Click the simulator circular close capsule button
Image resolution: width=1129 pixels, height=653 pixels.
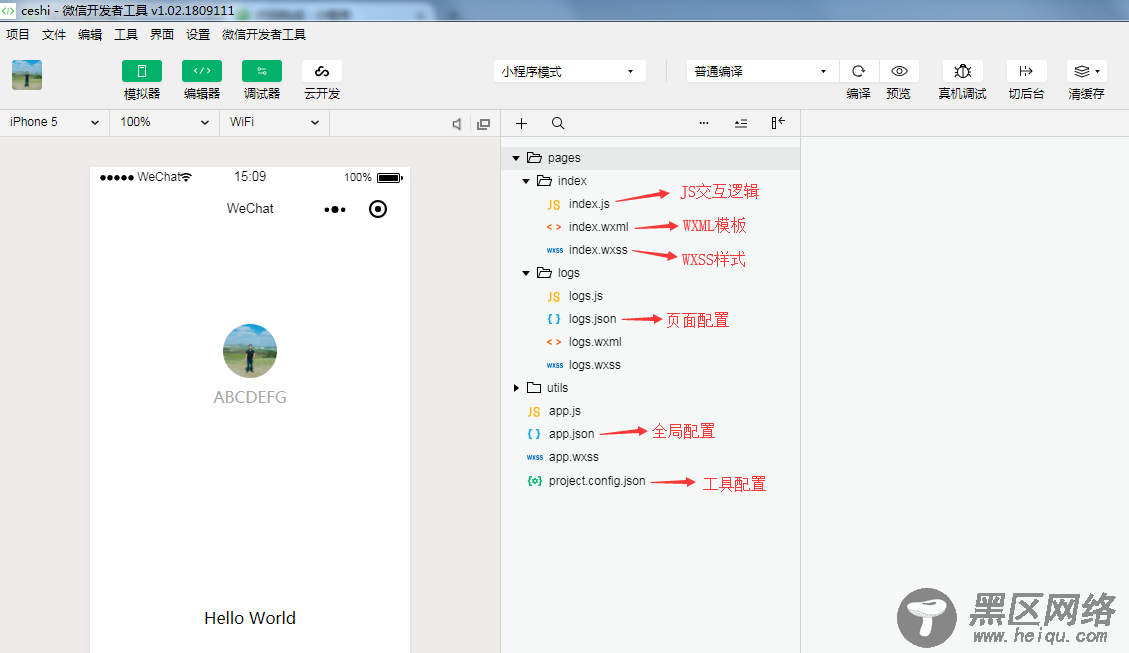[378, 209]
